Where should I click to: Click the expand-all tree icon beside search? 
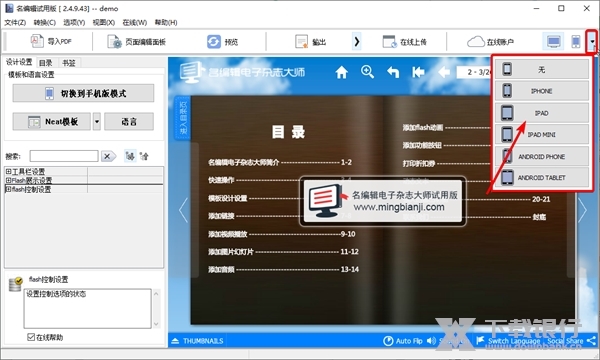coord(130,156)
